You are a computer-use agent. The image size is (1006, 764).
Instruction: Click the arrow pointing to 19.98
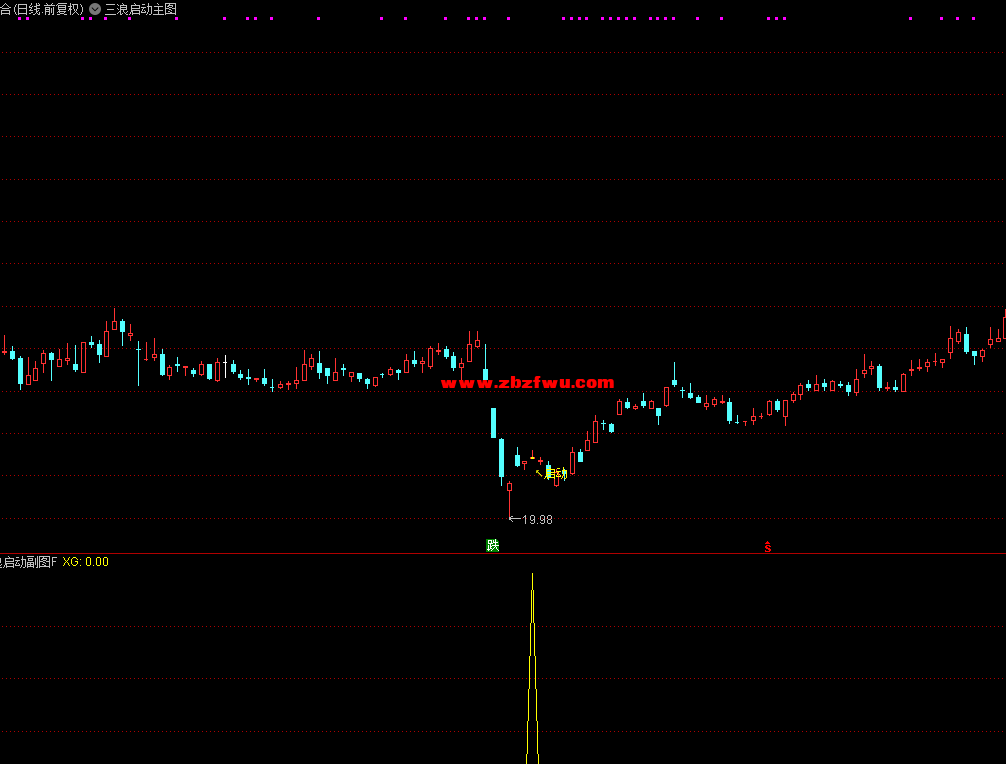[x=514, y=518]
